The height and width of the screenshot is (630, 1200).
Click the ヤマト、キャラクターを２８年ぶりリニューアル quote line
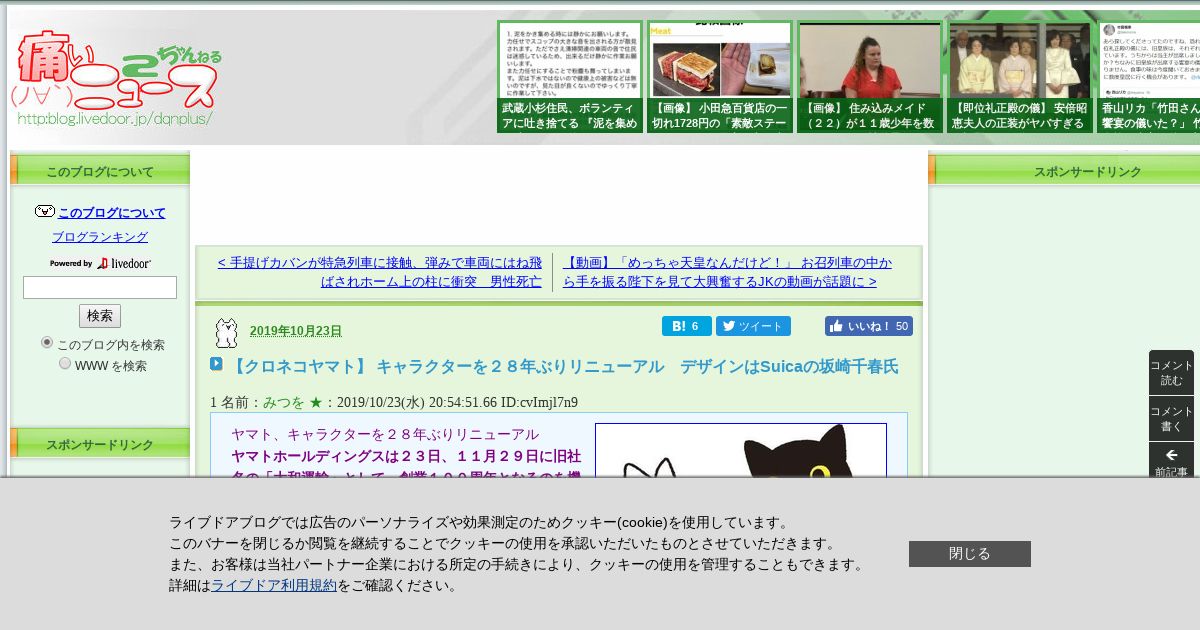[x=385, y=435]
